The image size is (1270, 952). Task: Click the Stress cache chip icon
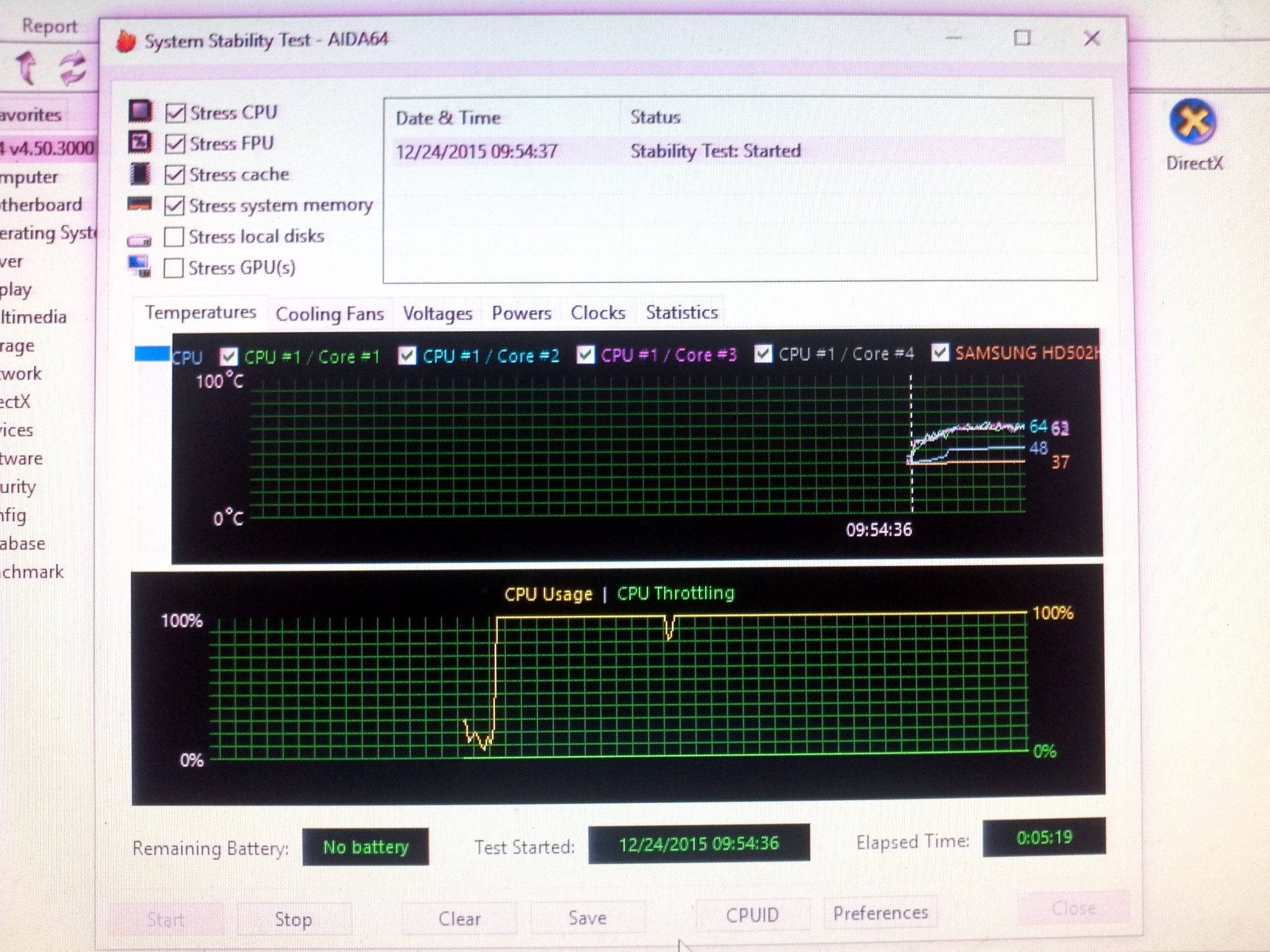140,174
